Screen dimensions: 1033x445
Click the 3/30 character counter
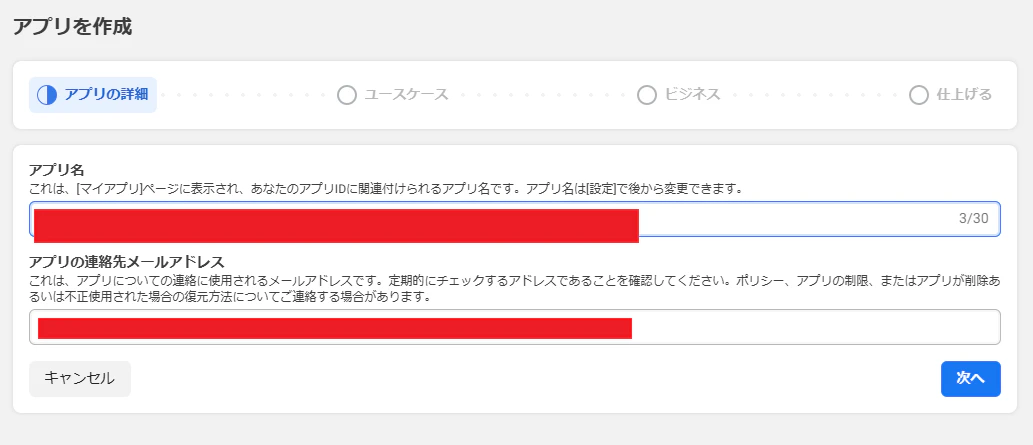point(974,219)
